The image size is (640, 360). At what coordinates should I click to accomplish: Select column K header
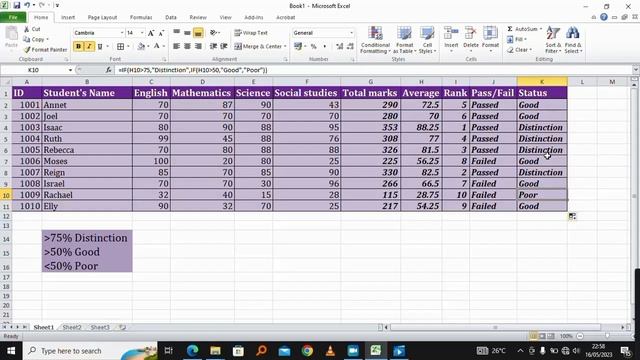point(542,82)
